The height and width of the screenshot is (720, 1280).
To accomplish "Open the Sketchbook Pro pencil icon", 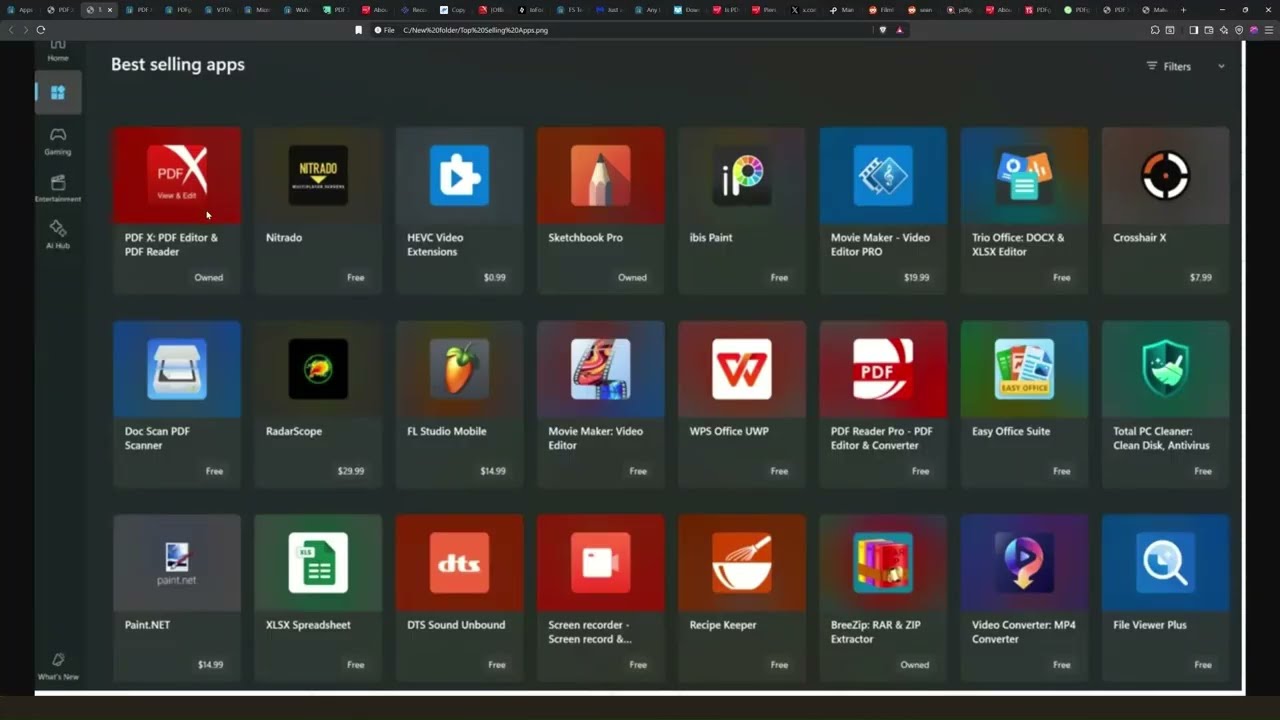I will coord(600,175).
